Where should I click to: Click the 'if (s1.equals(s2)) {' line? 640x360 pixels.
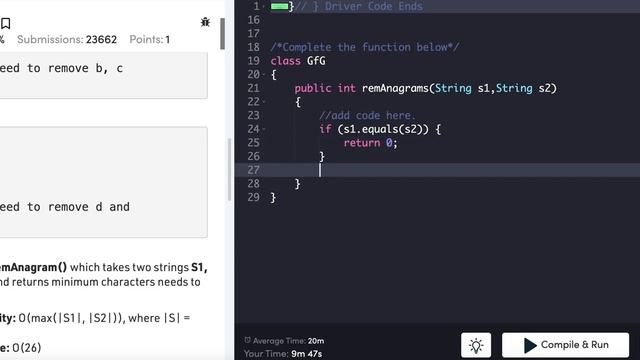pyautogui.click(x=380, y=129)
